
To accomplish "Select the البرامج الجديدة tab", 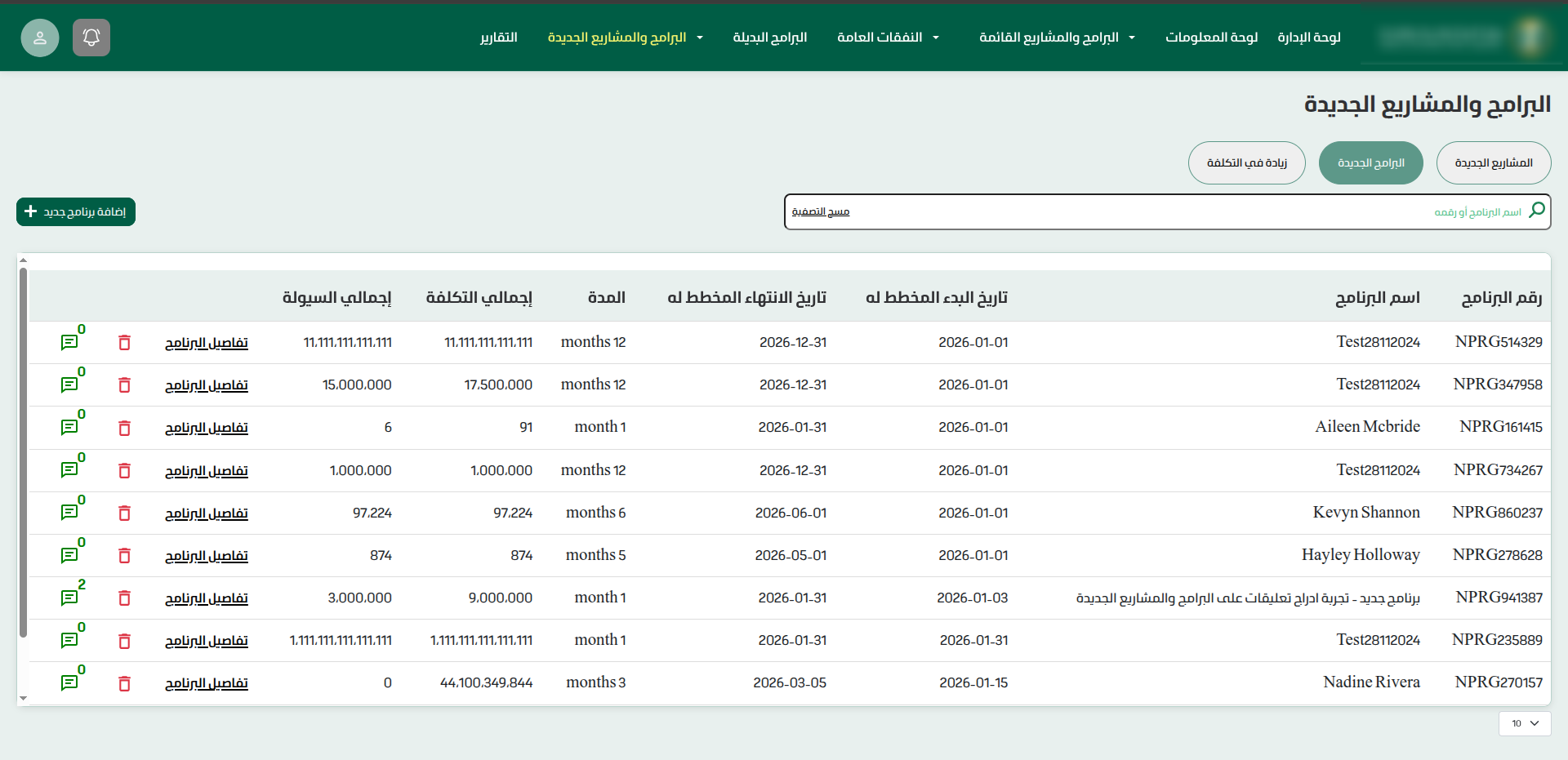I will pyautogui.click(x=1370, y=163).
